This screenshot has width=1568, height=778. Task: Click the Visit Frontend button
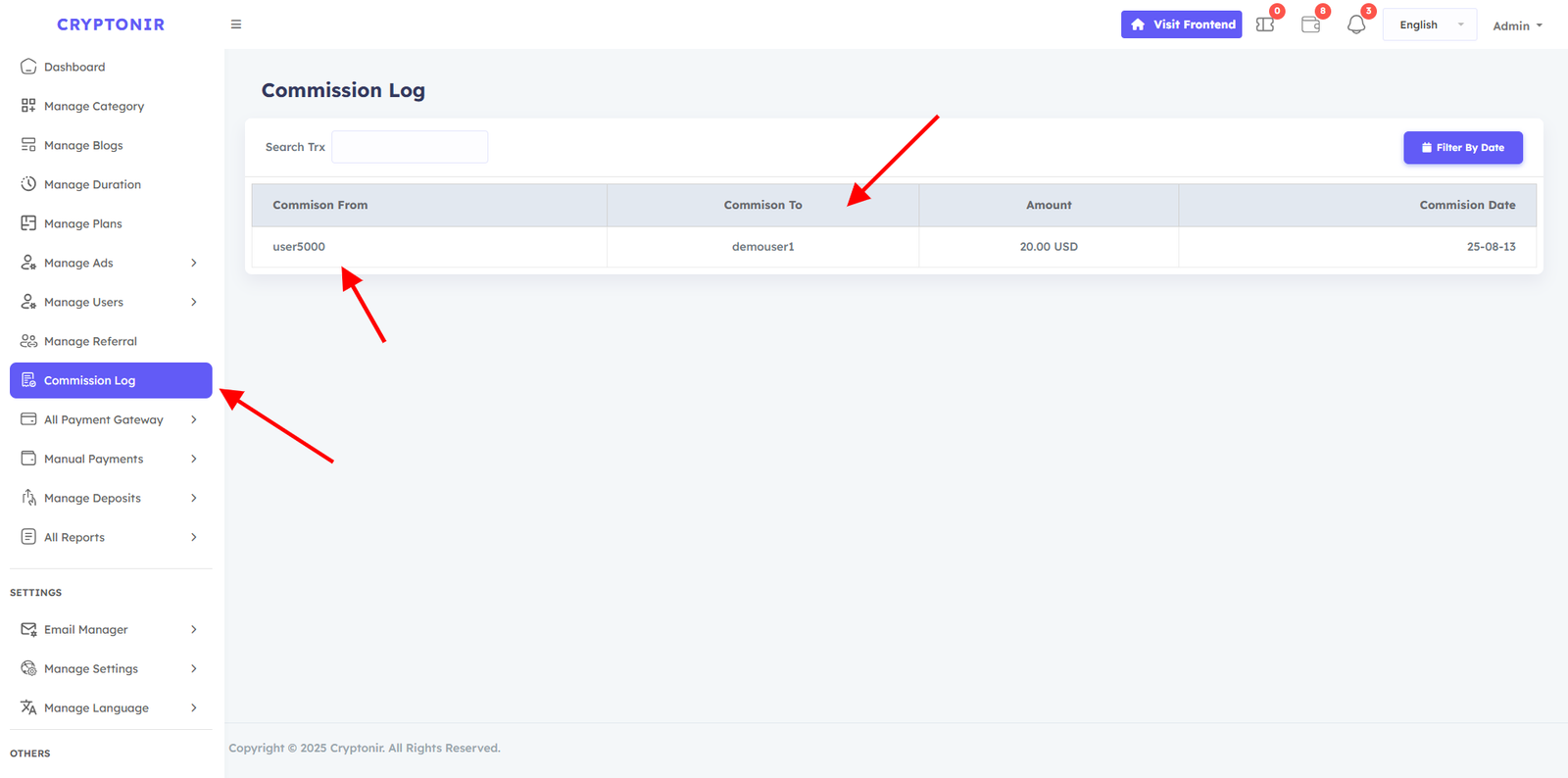[x=1181, y=24]
